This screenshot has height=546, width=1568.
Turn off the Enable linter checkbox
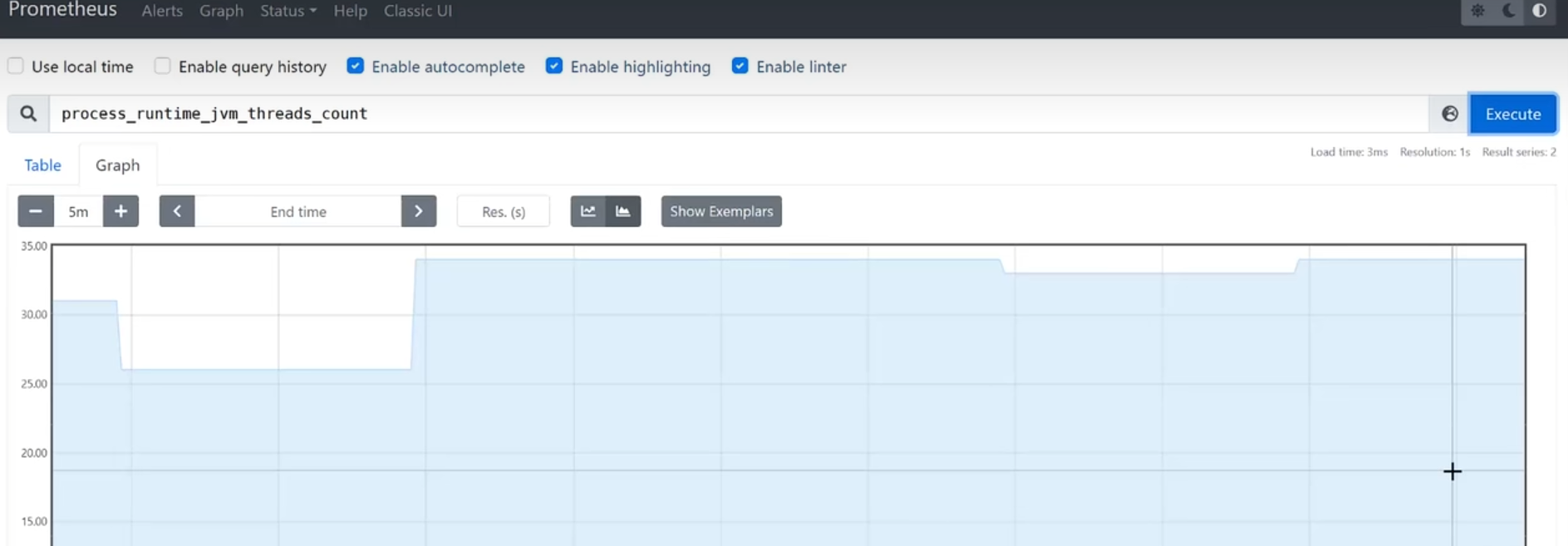coord(740,66)
